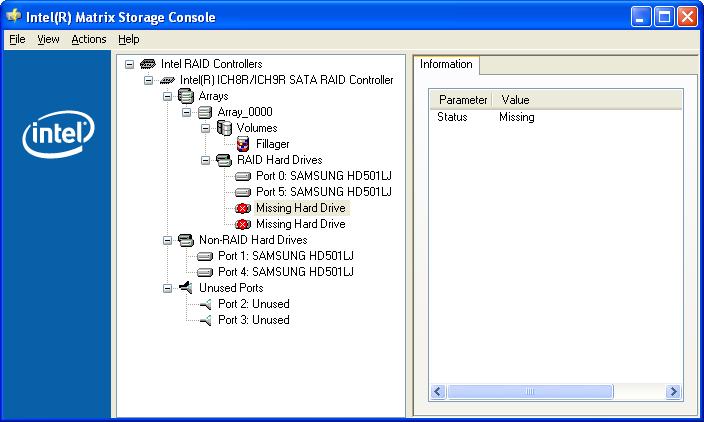Viewport: 704px width, 422px height.
Task: Click the Non-RAID Hard Drives icon
Action: [x=186, y=240]
